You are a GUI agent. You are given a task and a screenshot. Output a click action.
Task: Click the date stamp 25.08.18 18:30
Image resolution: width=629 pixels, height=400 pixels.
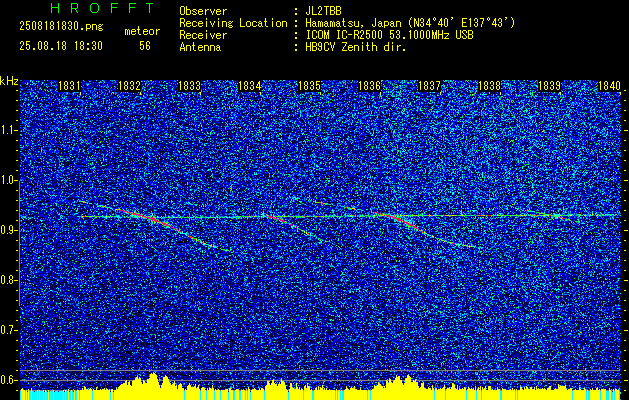[61, 46]
